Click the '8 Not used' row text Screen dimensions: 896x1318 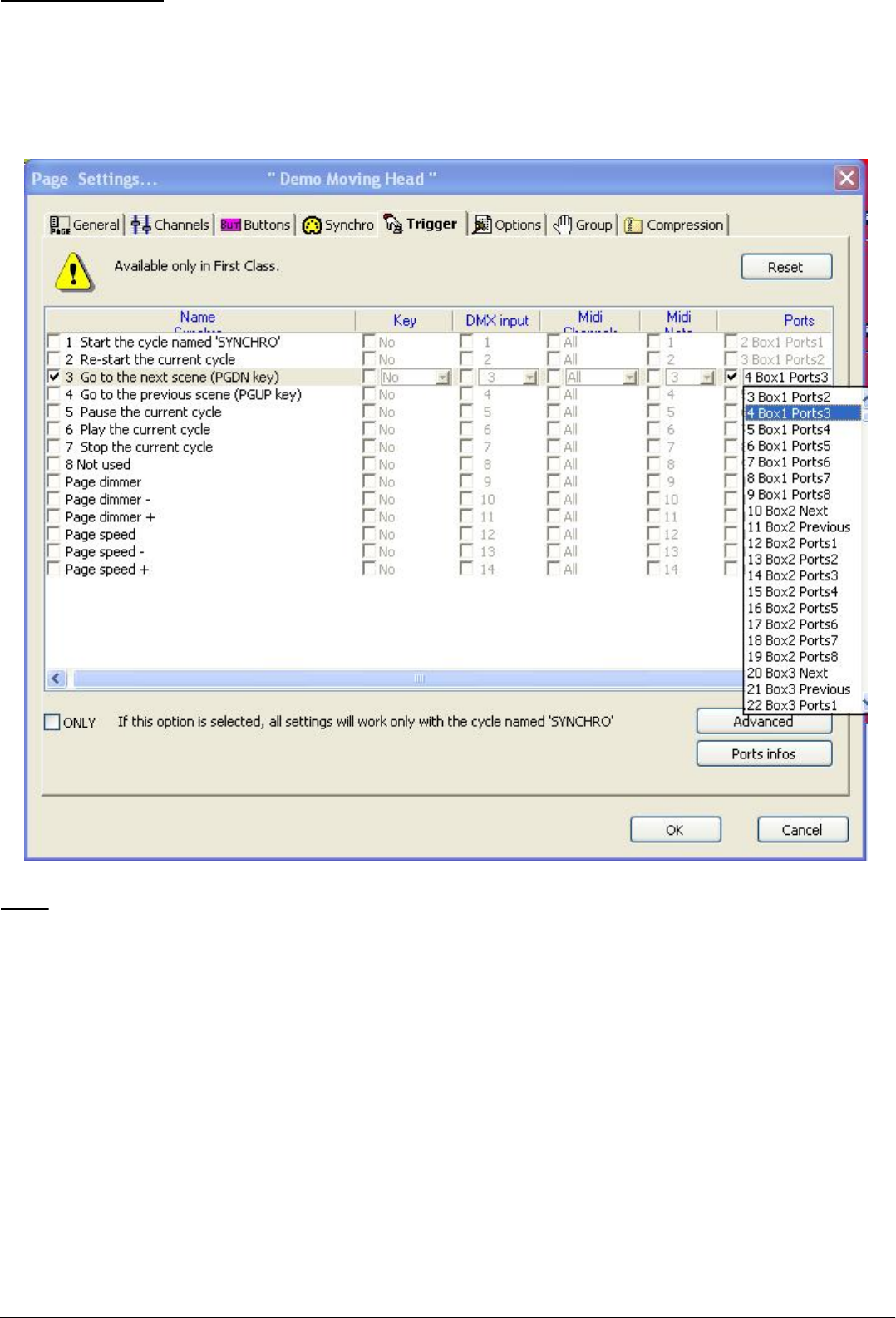[98, 464]
